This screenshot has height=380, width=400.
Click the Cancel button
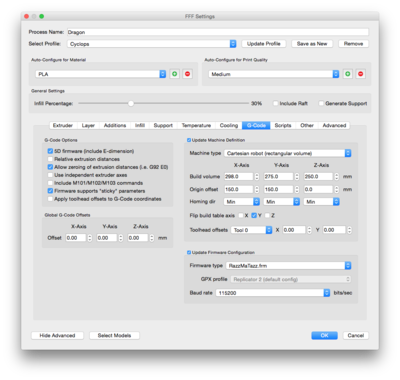coord(356,335)
